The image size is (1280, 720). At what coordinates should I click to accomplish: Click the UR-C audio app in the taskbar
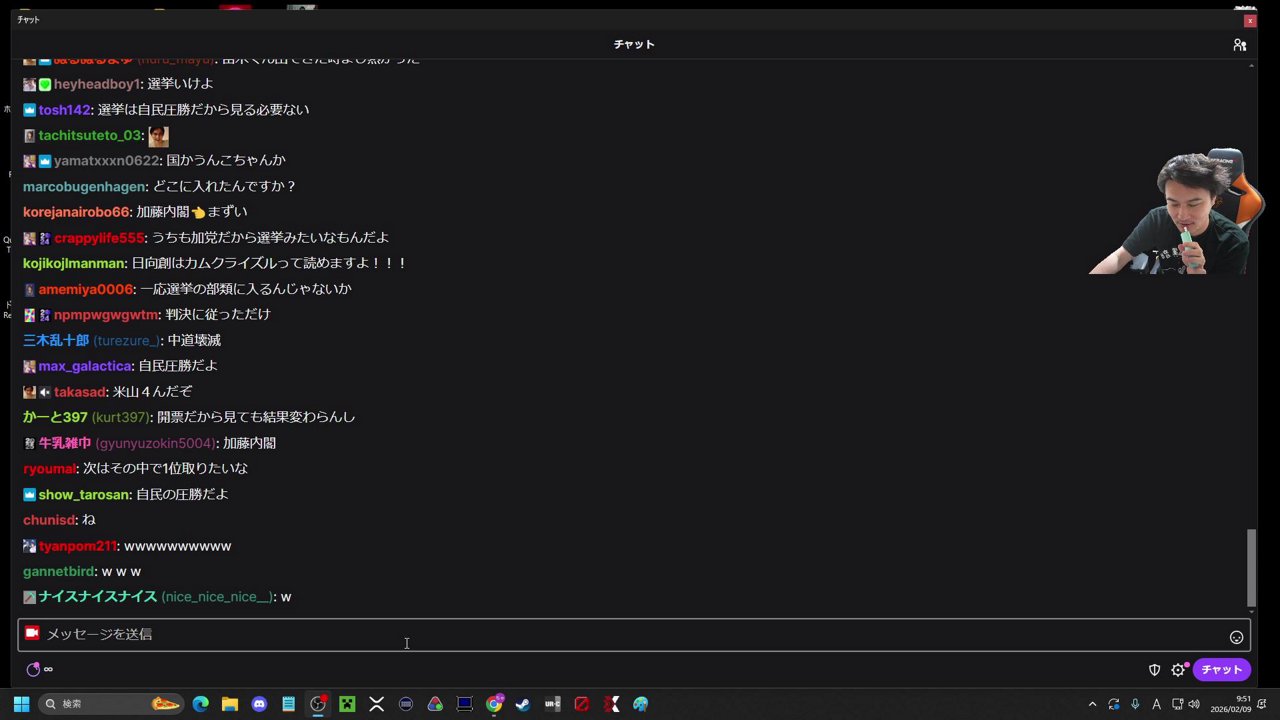pyautogui.click(x=552, y=704)
